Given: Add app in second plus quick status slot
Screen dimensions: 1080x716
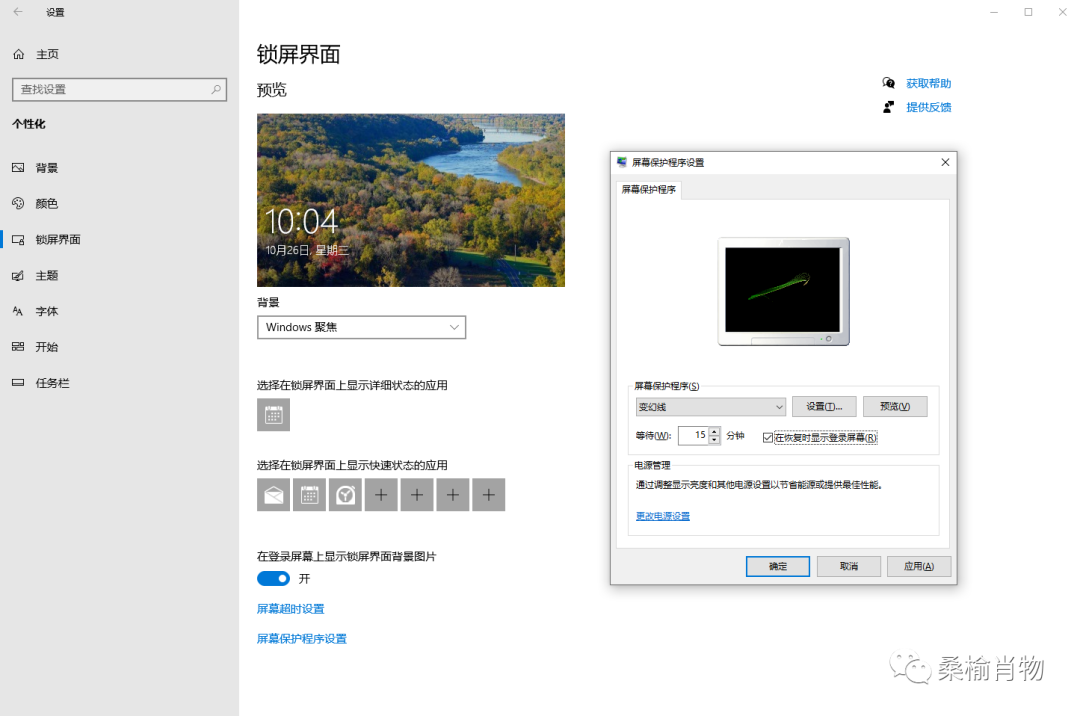Looking at the screenshot, I should click(417, 494).
